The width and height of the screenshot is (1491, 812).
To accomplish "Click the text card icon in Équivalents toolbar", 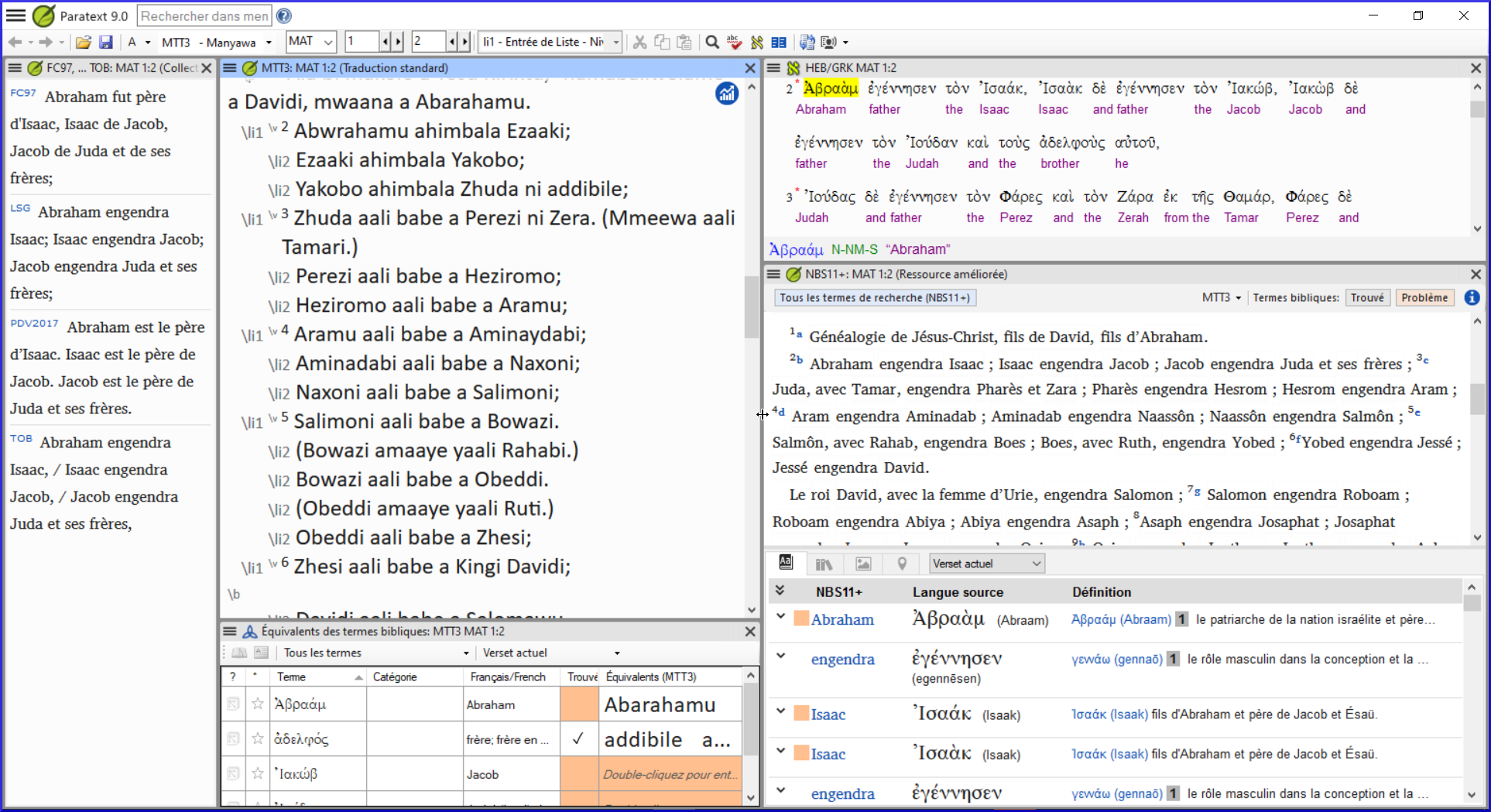I will (262, 653).
